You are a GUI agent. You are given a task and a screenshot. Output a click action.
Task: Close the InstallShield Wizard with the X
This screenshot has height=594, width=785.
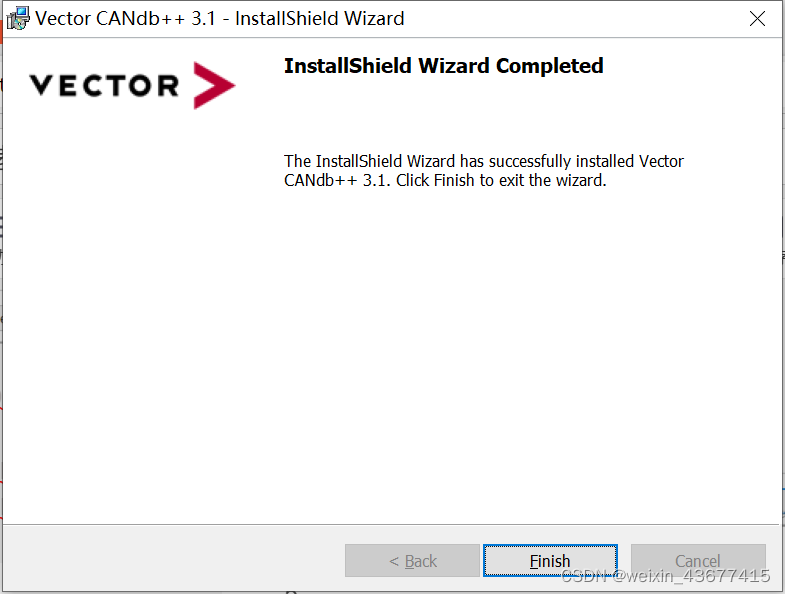tap(757, 19)
